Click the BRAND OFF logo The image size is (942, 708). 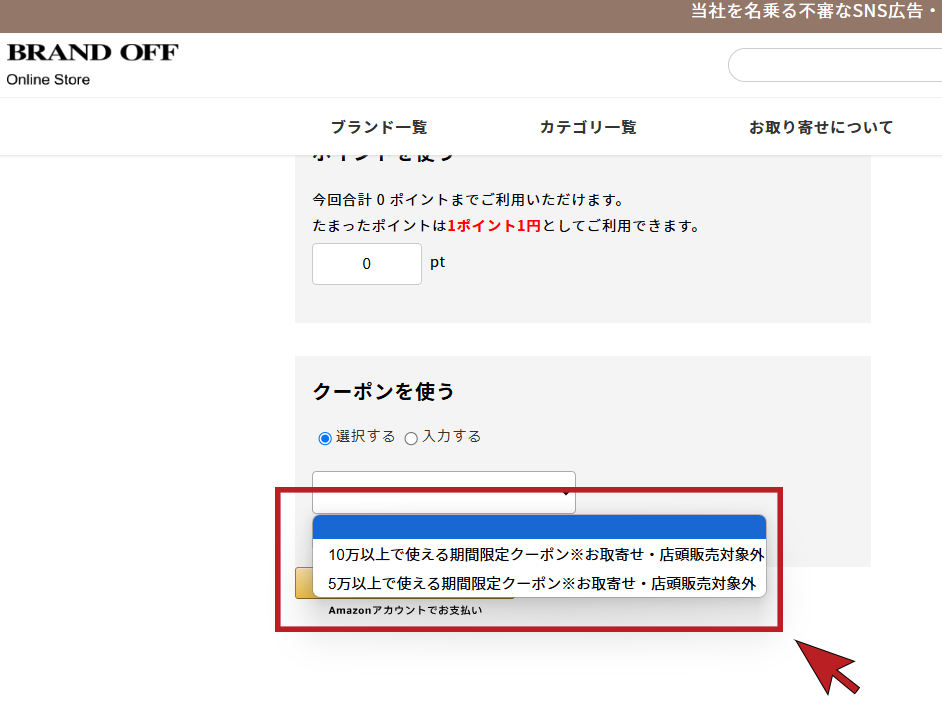(x=92, y=53)
